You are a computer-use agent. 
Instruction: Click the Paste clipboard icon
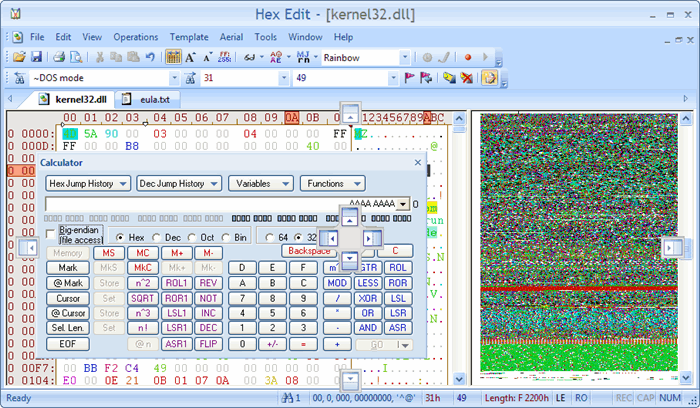coord(133,57)
